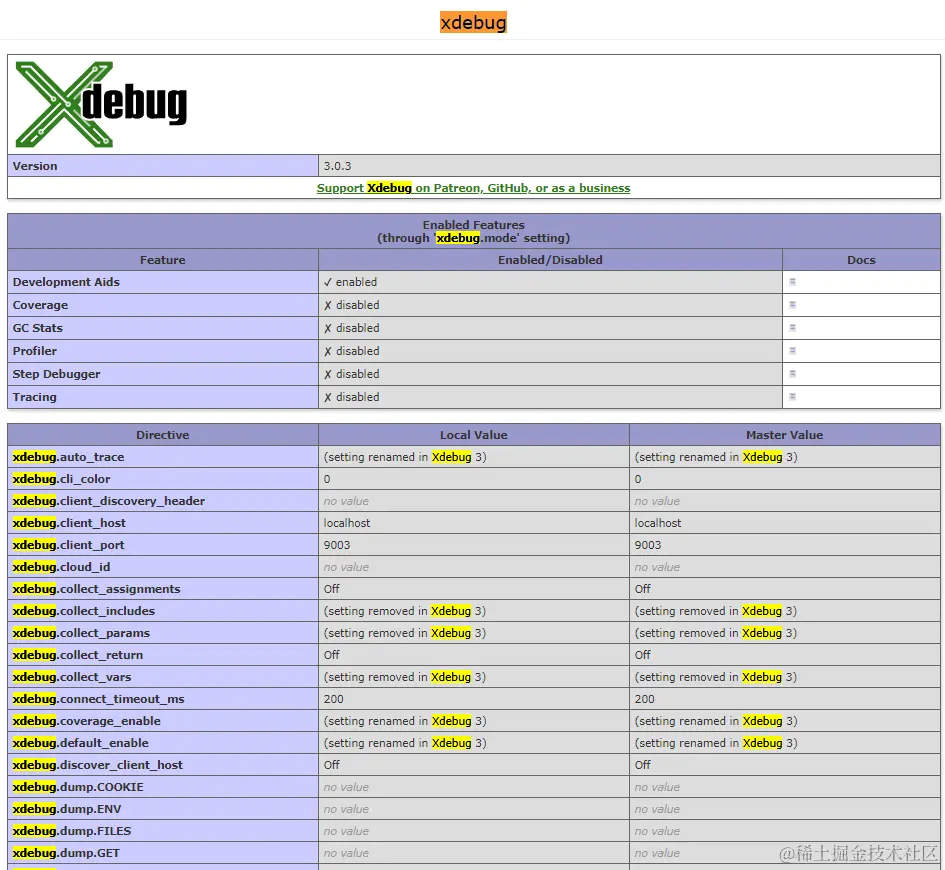945x870 pixels.
Task: Select the xdebug.client_port directive
Action: [68, 545]
